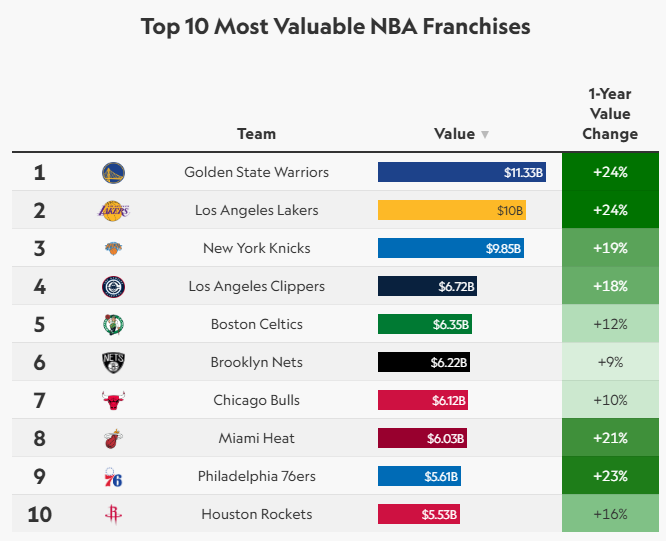Click the Celtics +12% change cell

pos(609,324)
